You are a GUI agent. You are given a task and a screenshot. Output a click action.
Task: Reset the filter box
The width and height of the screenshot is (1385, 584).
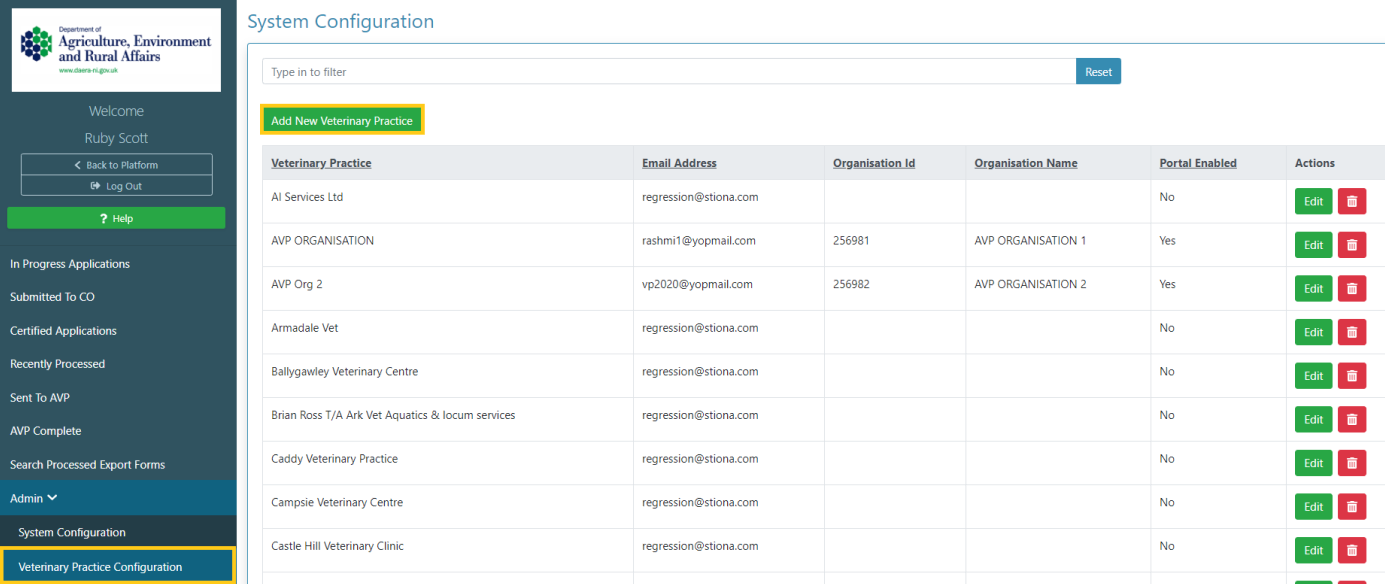pyautogui.click(x=1098, y=72)
